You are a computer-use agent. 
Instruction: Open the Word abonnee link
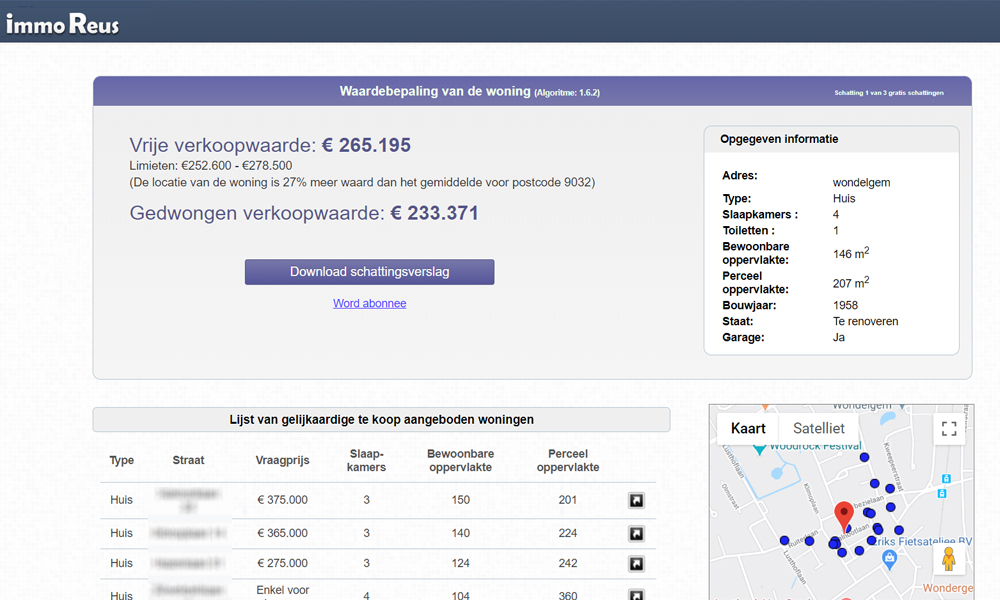[x=369, y=303]
